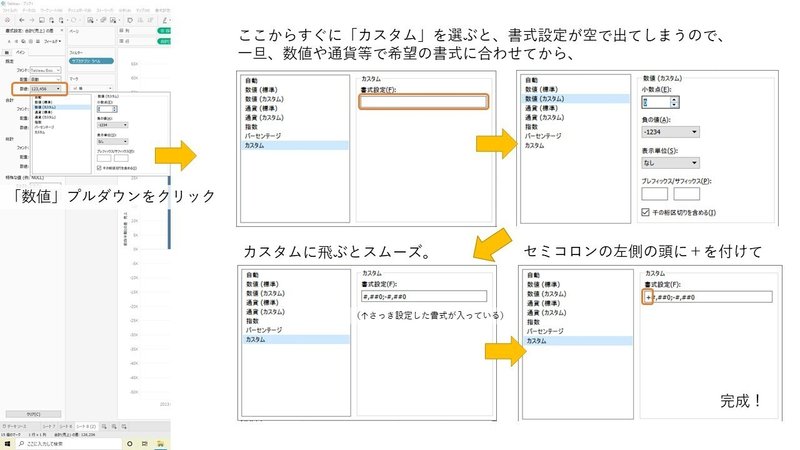Click the empty 書式設定(F) input field
The image size is (800, 450).
click(423, 102)
